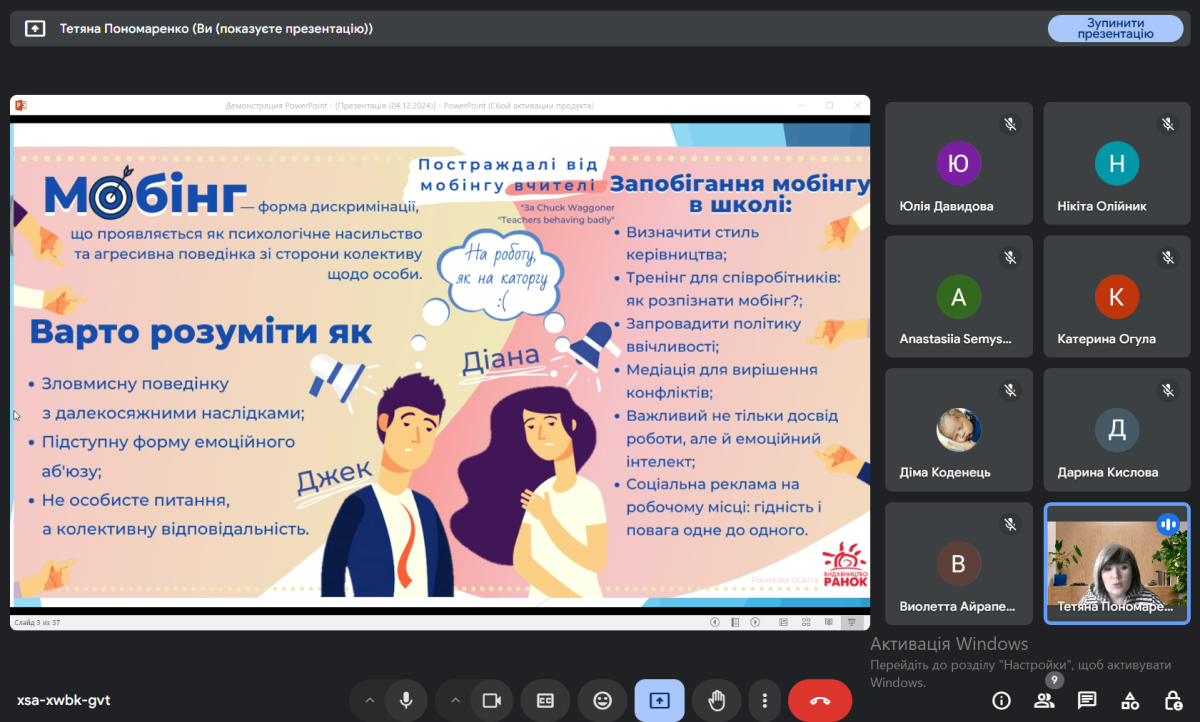Stop the presentation with Зупинити презентацію
This screenshot has width=1200, height=722.
[x=1115, y=28]
